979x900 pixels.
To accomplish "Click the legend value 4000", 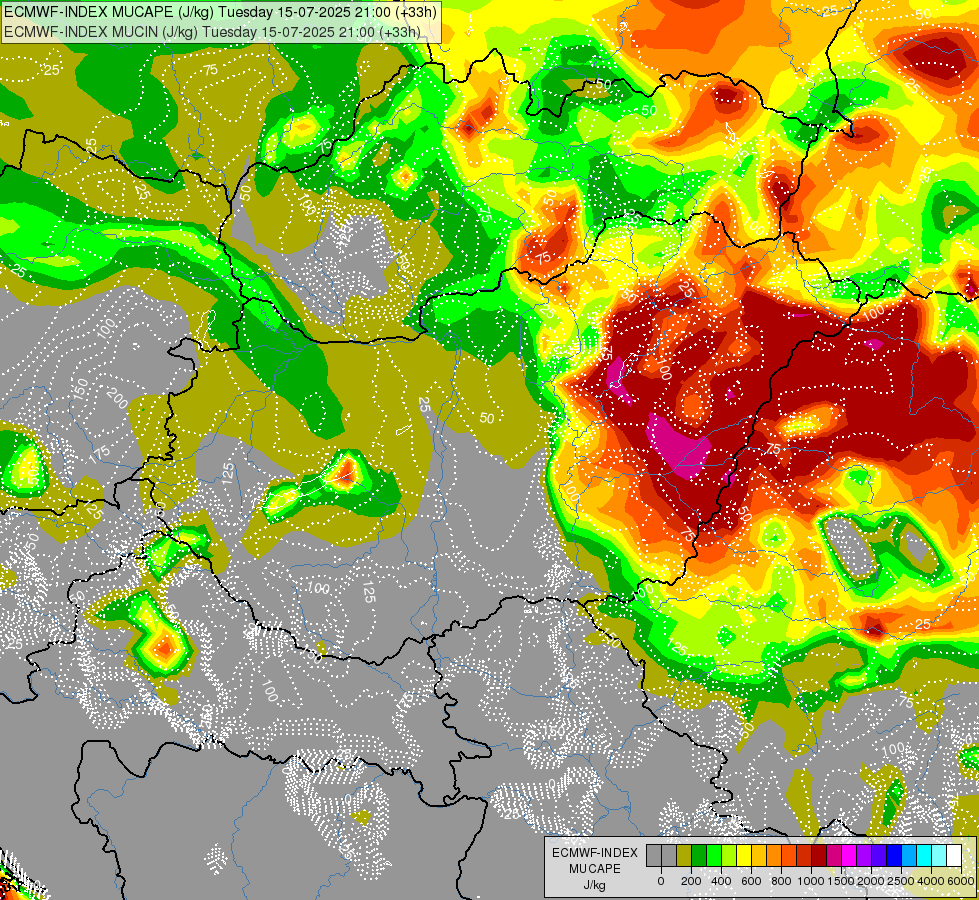I will (x=931, y=881).
